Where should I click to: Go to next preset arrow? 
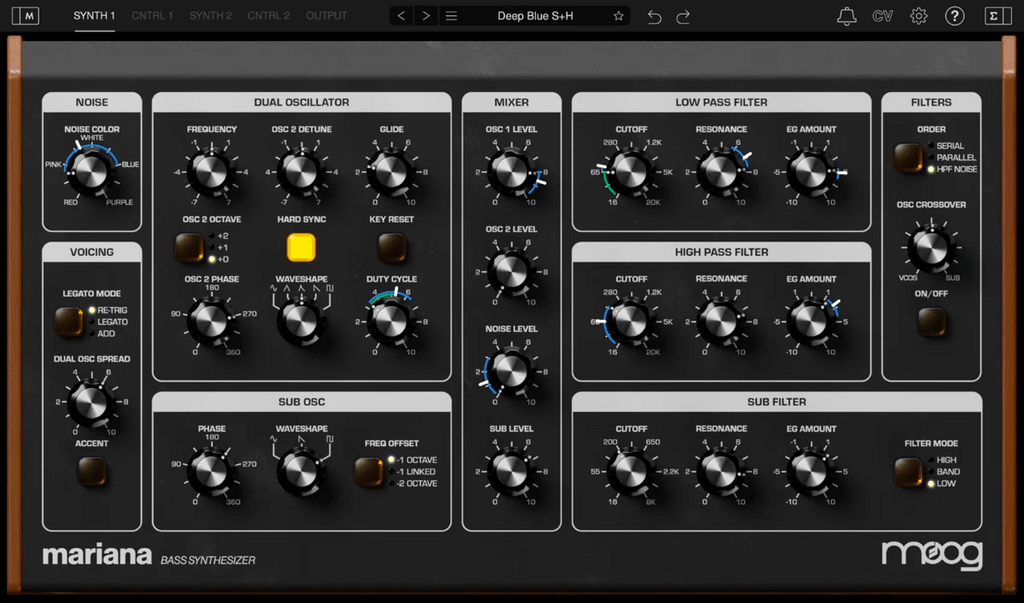tap(426, 16)
